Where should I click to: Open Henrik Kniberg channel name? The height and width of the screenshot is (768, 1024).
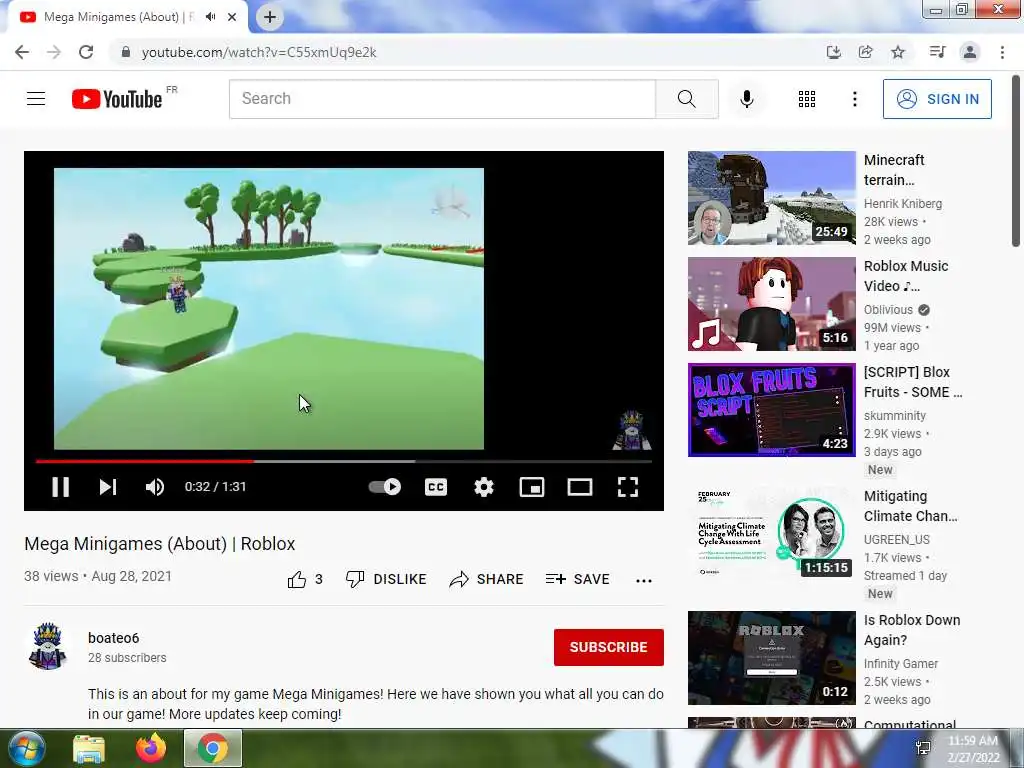coord(903,204)
